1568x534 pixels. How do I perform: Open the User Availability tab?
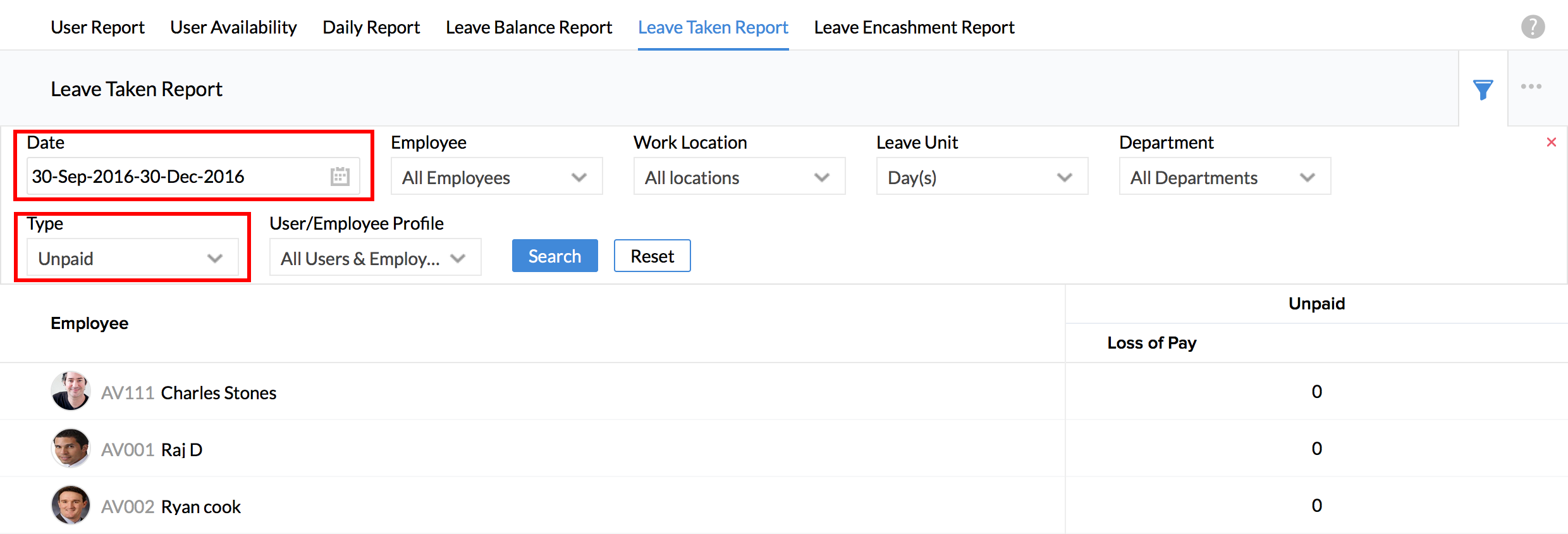click(x=233, y=27)
